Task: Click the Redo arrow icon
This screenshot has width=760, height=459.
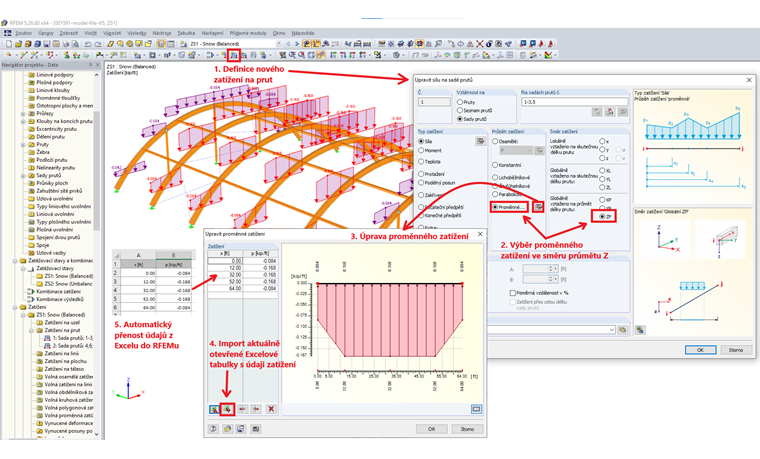Action: (x=97, y=44)
